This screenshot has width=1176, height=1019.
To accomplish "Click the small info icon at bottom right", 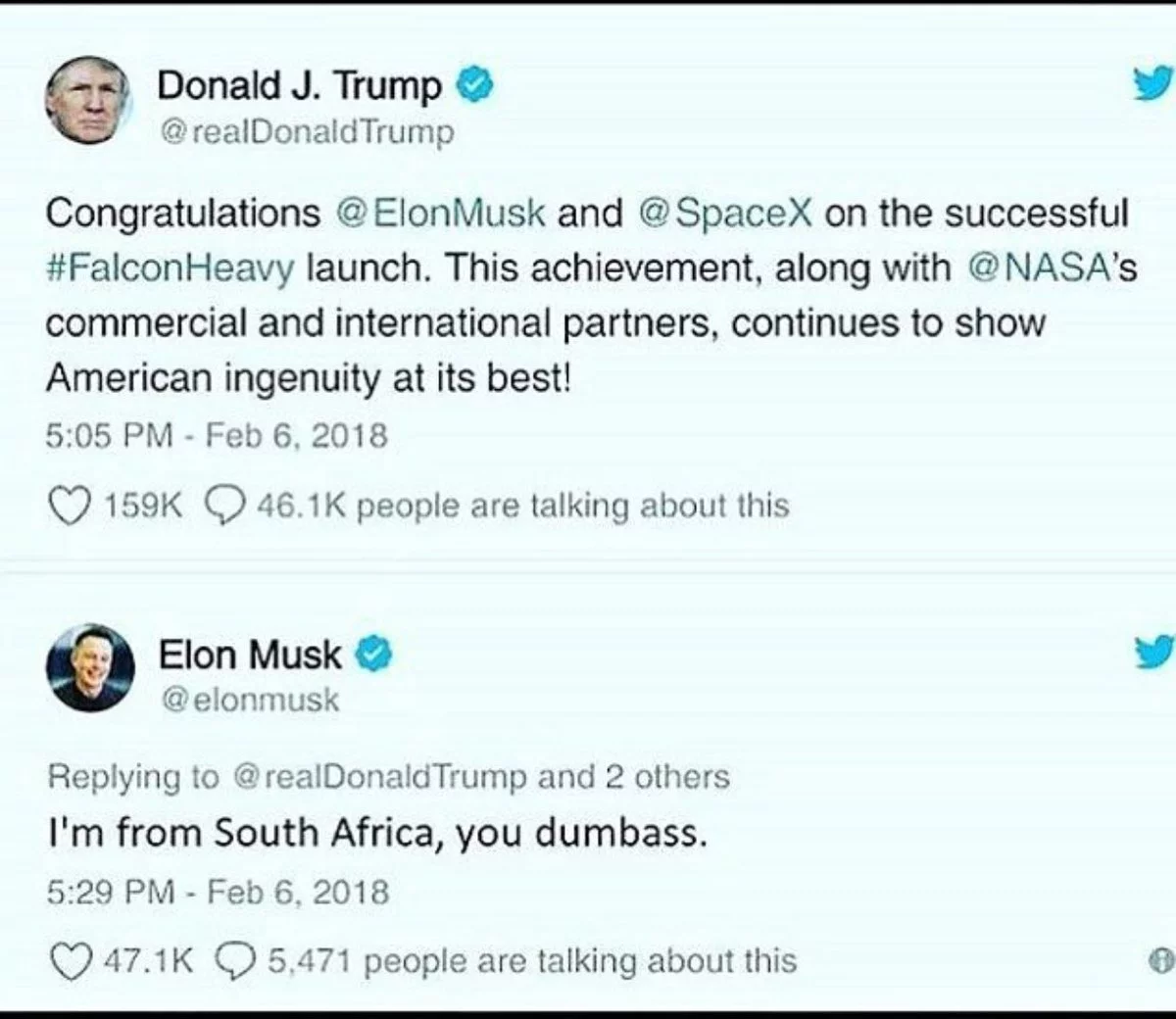I will [1162, 961].
